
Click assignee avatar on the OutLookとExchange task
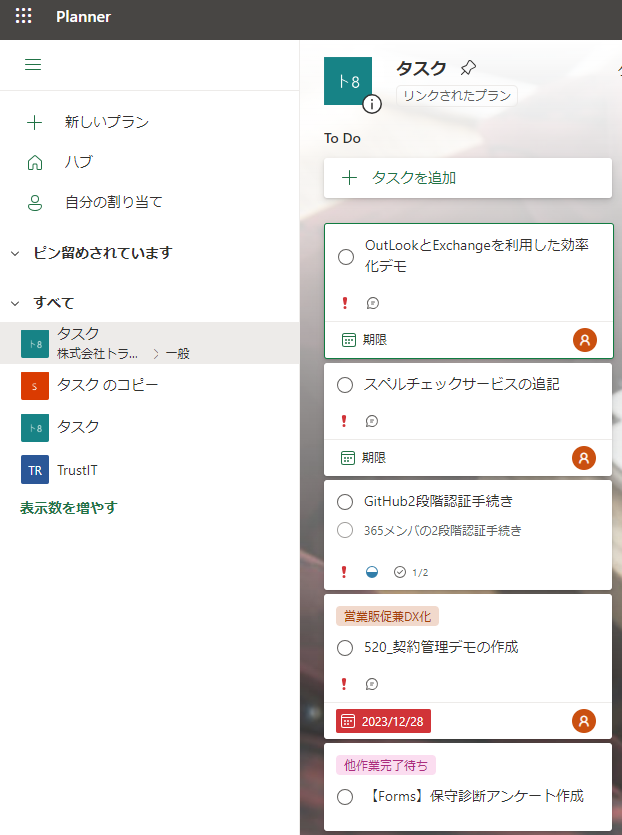[585, 340]
